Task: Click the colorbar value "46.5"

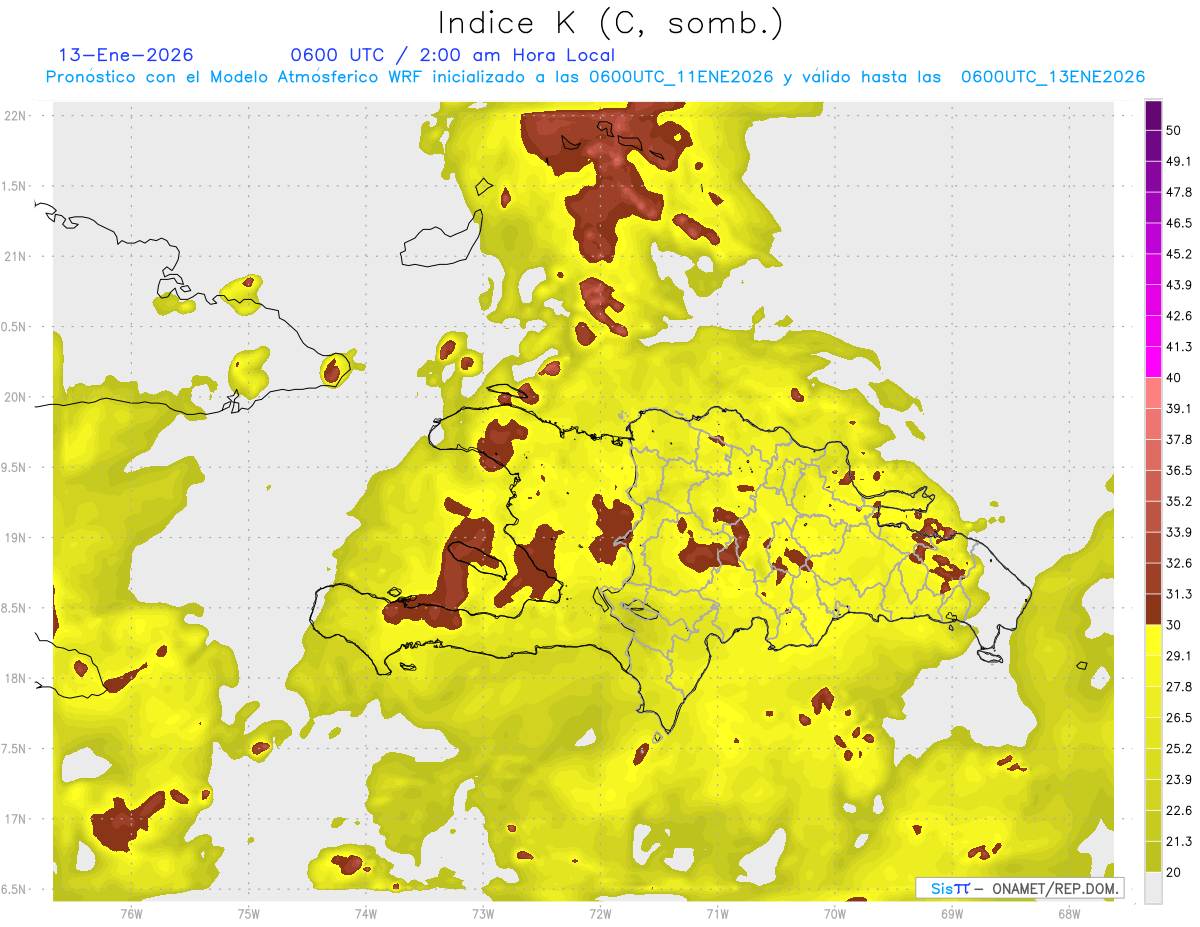Action: pyautogui.click(x=1179, y=223)
